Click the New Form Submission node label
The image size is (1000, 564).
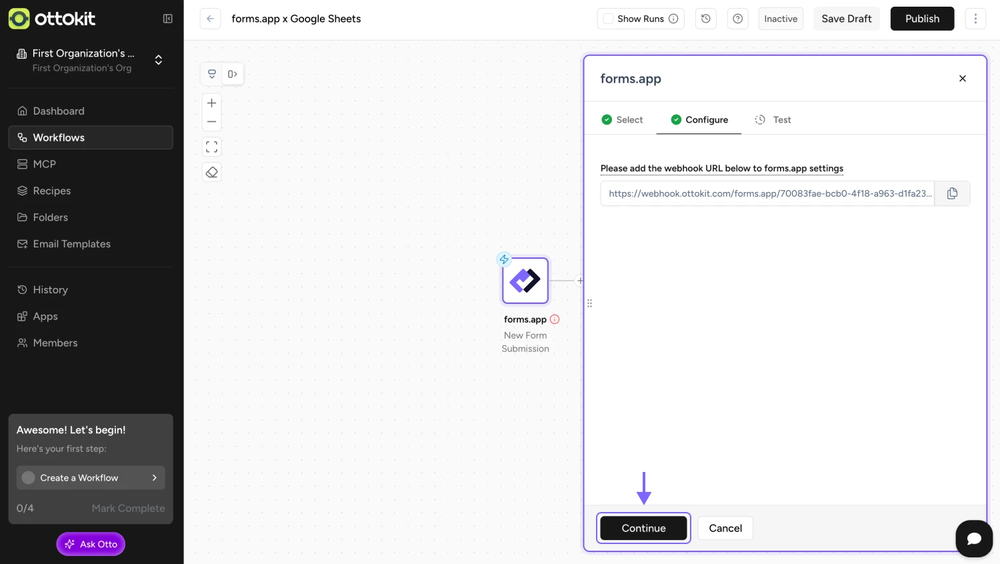click(525, 342)
